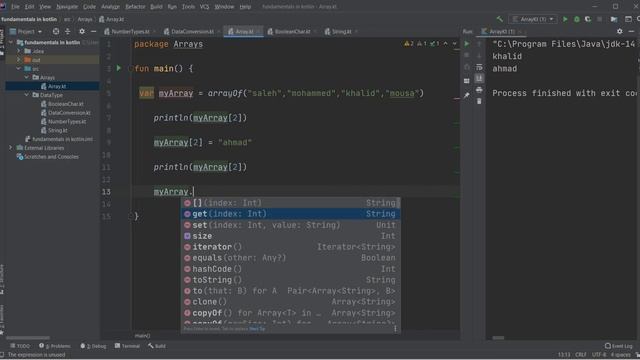Expand the .idea folder

(x=19, y=51)
